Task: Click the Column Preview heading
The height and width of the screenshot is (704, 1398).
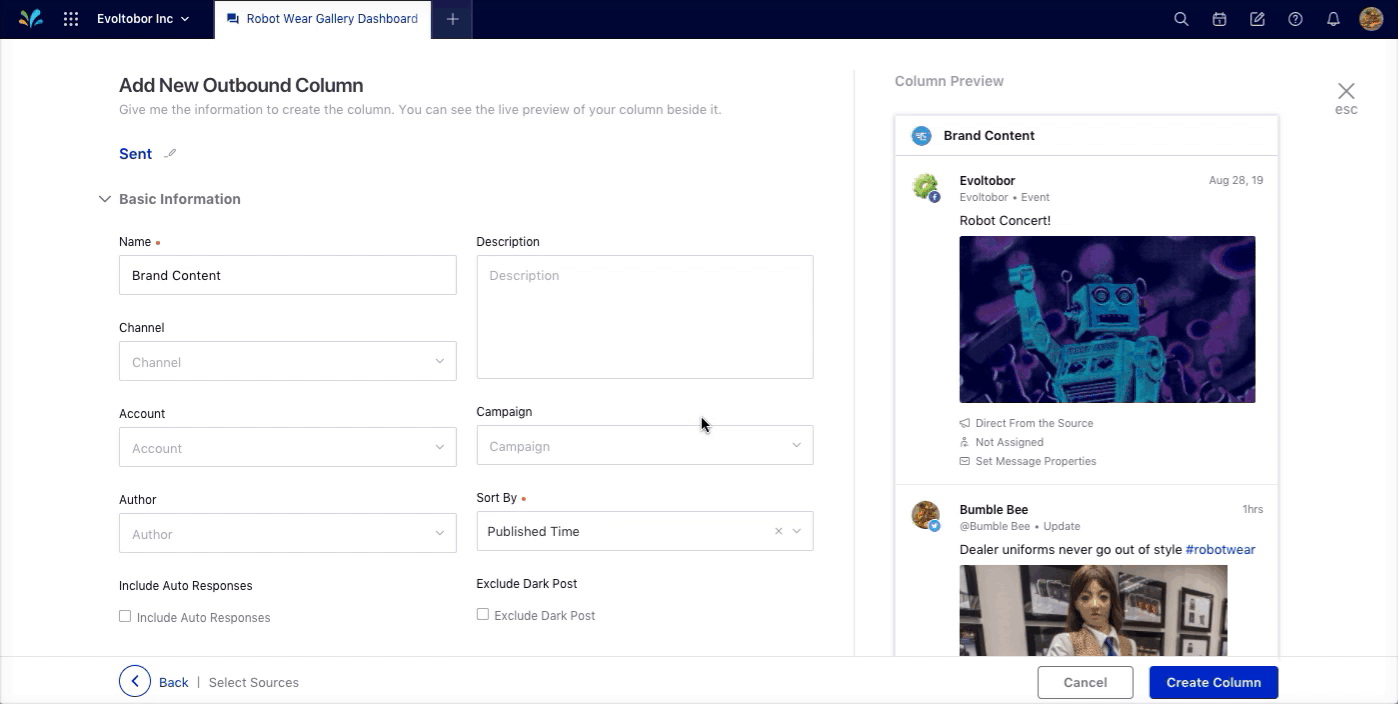Action: [949, 81]
